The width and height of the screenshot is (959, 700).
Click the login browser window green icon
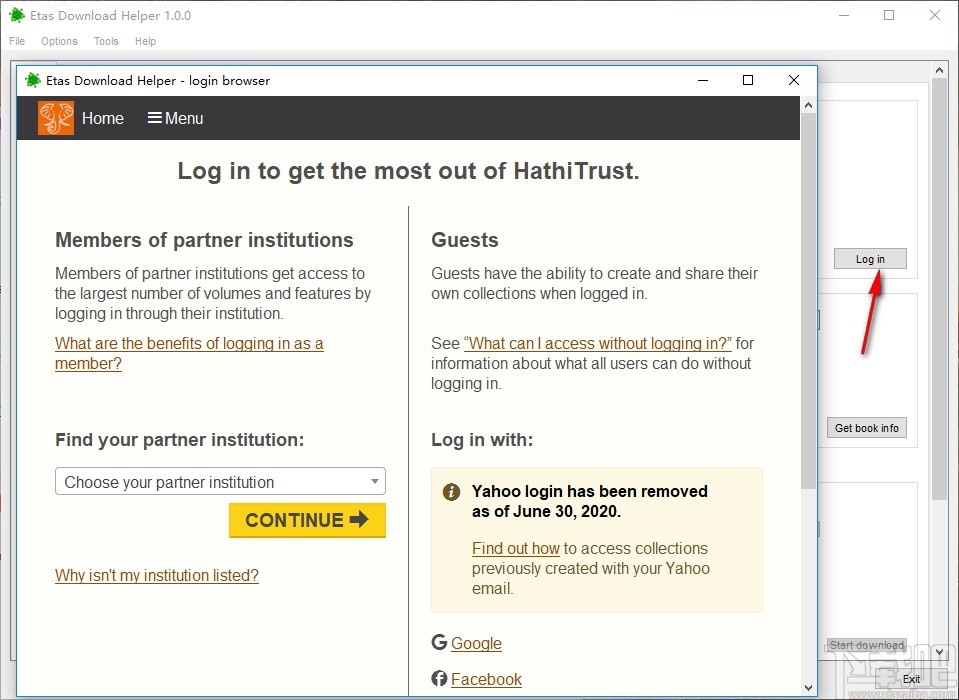click(33, 80)
